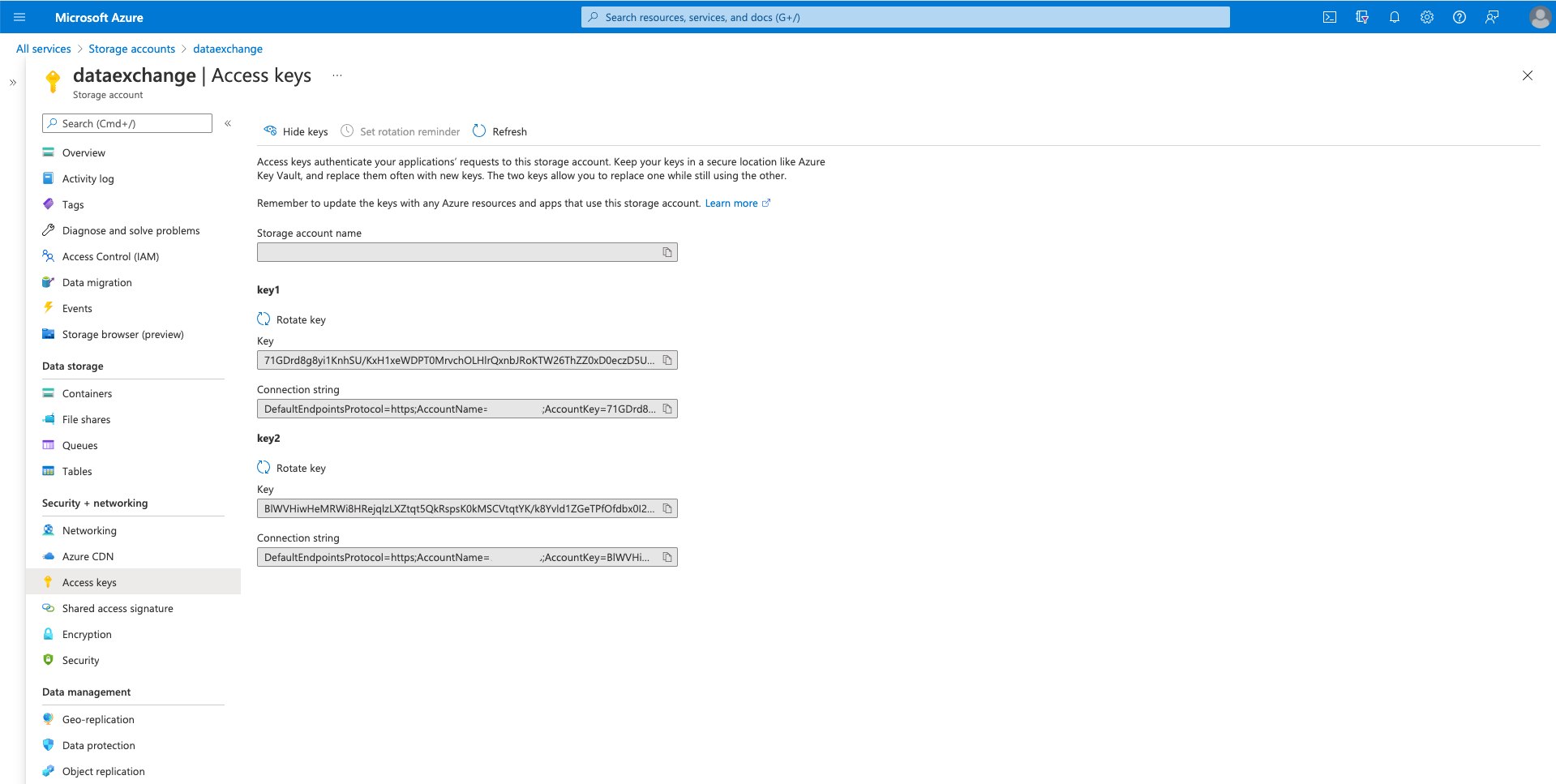Open Cloud Shell from top bar
The image size is (1556, 784).
tap(1330, 17)
